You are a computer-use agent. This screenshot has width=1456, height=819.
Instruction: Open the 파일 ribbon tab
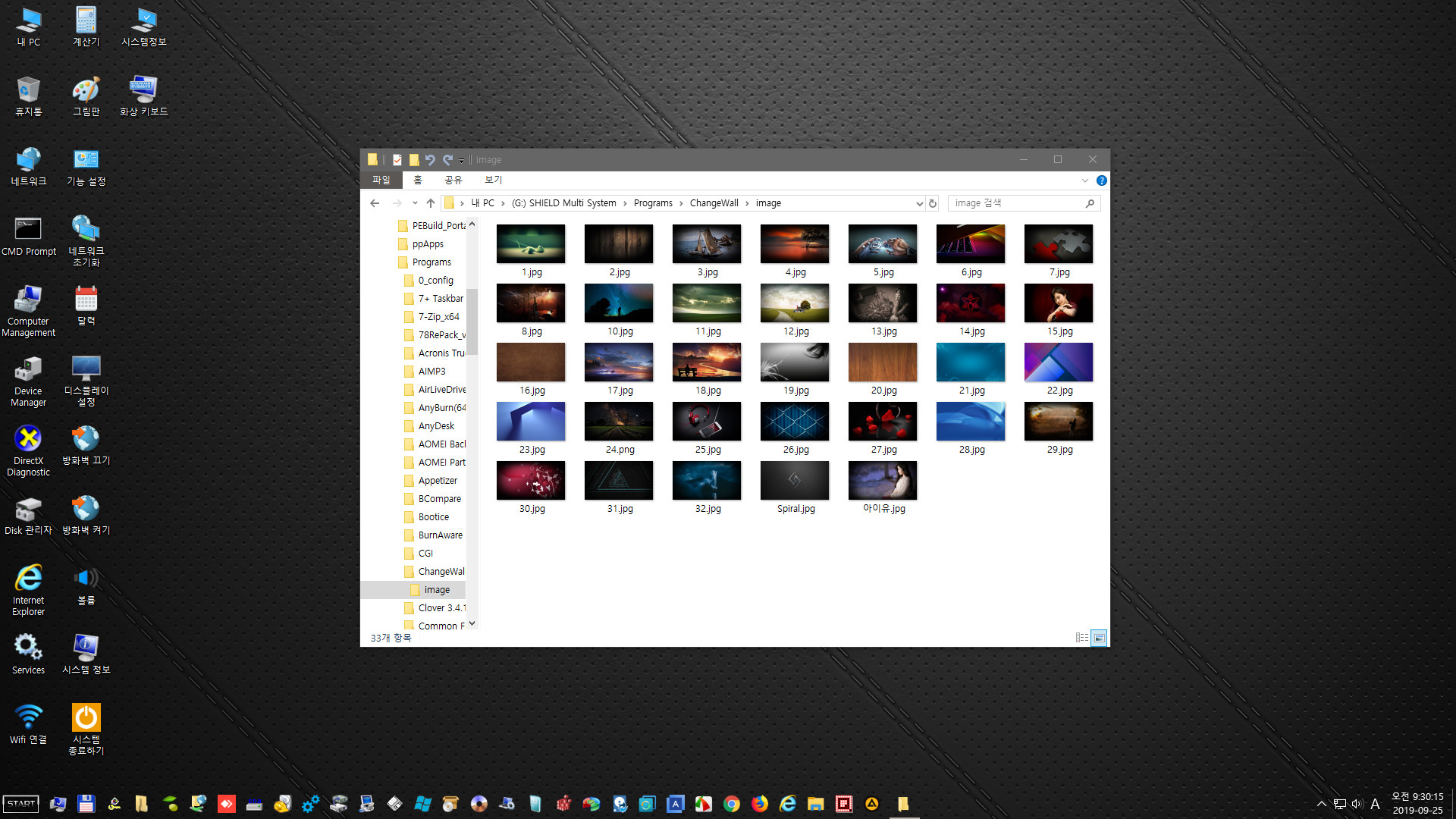381,180
